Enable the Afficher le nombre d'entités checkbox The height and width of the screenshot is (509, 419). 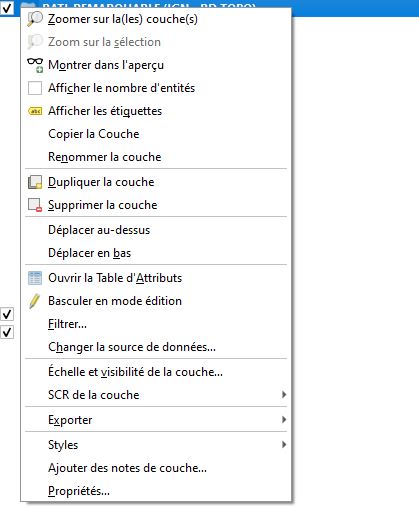tap(35, 88)
